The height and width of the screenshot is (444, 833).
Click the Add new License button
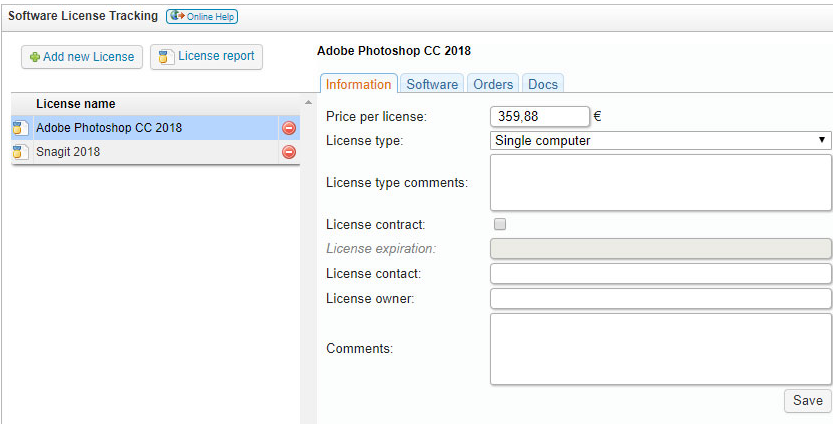click(x=82, y=57)
